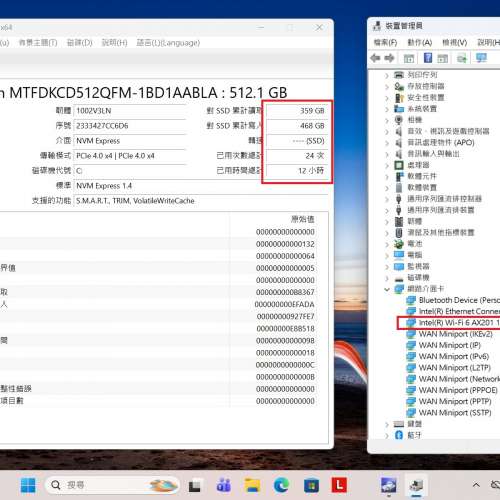The width and height of the screenshot is (500, 500).
Task: Open the red L app on the taskbar
Action: click(339, 485)
